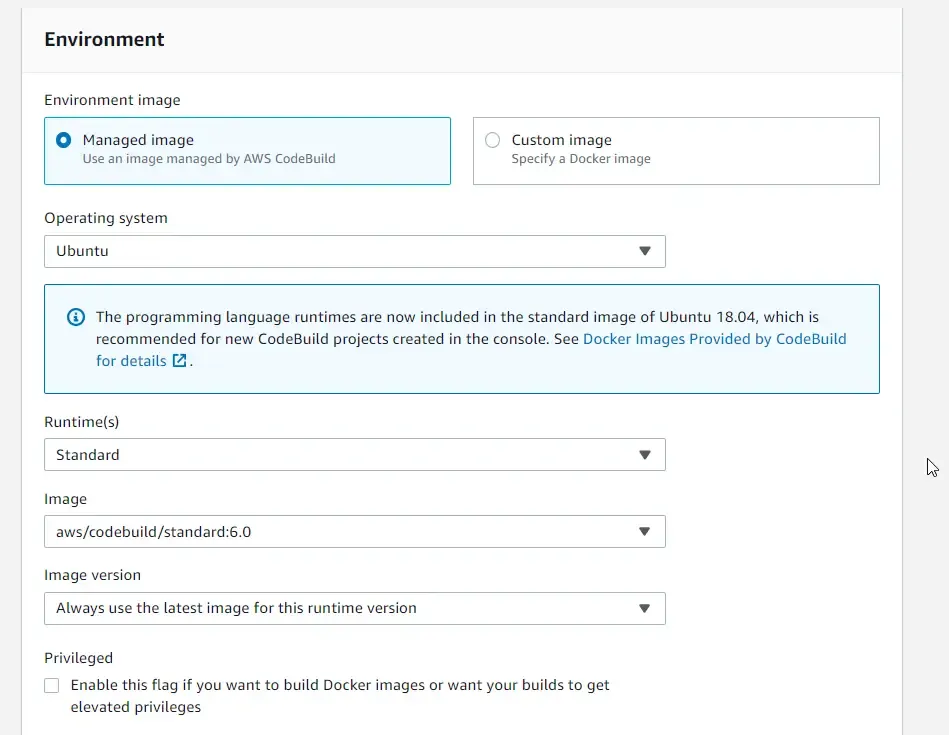Click the Environment image label
949x735 pixels.
(x=112, y=100)
